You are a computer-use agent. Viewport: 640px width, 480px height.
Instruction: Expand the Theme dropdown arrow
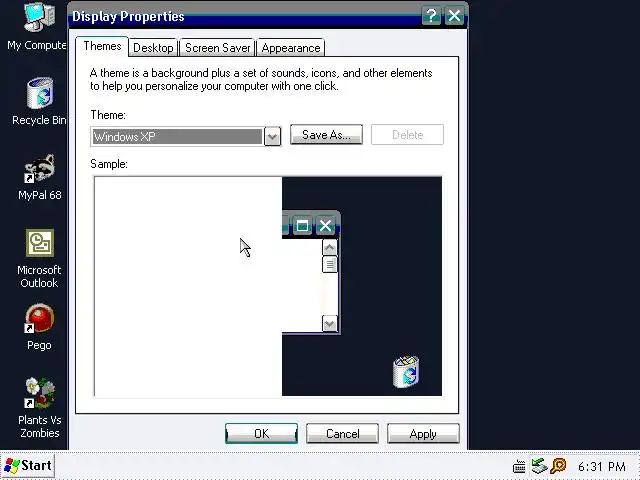272,136
